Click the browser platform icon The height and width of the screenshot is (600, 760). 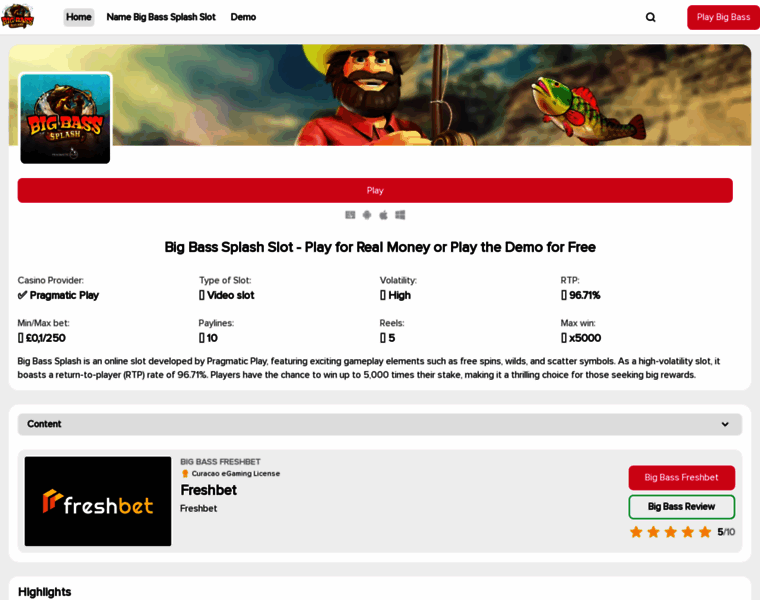[x=350, y=215]
